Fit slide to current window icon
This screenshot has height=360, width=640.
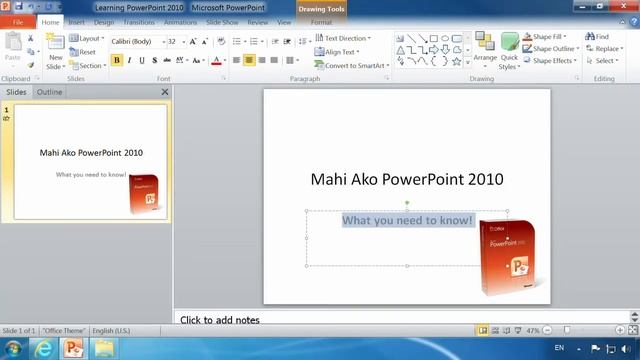(x=633, y=330)
